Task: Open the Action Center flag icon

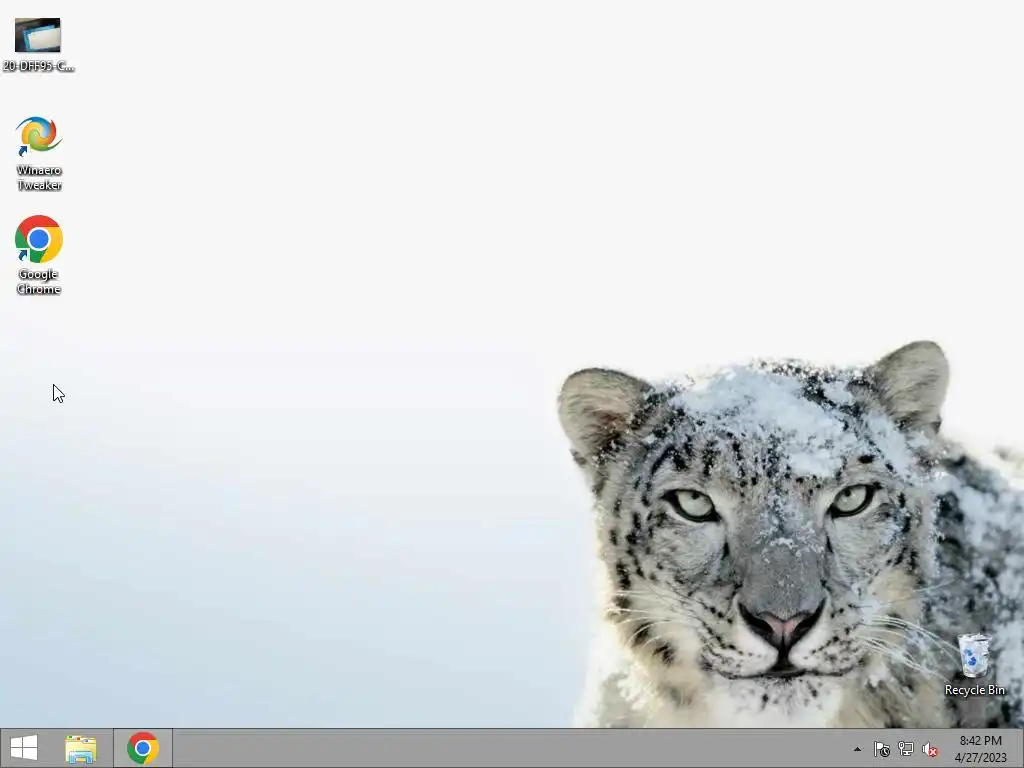Action: coord(882,749)
